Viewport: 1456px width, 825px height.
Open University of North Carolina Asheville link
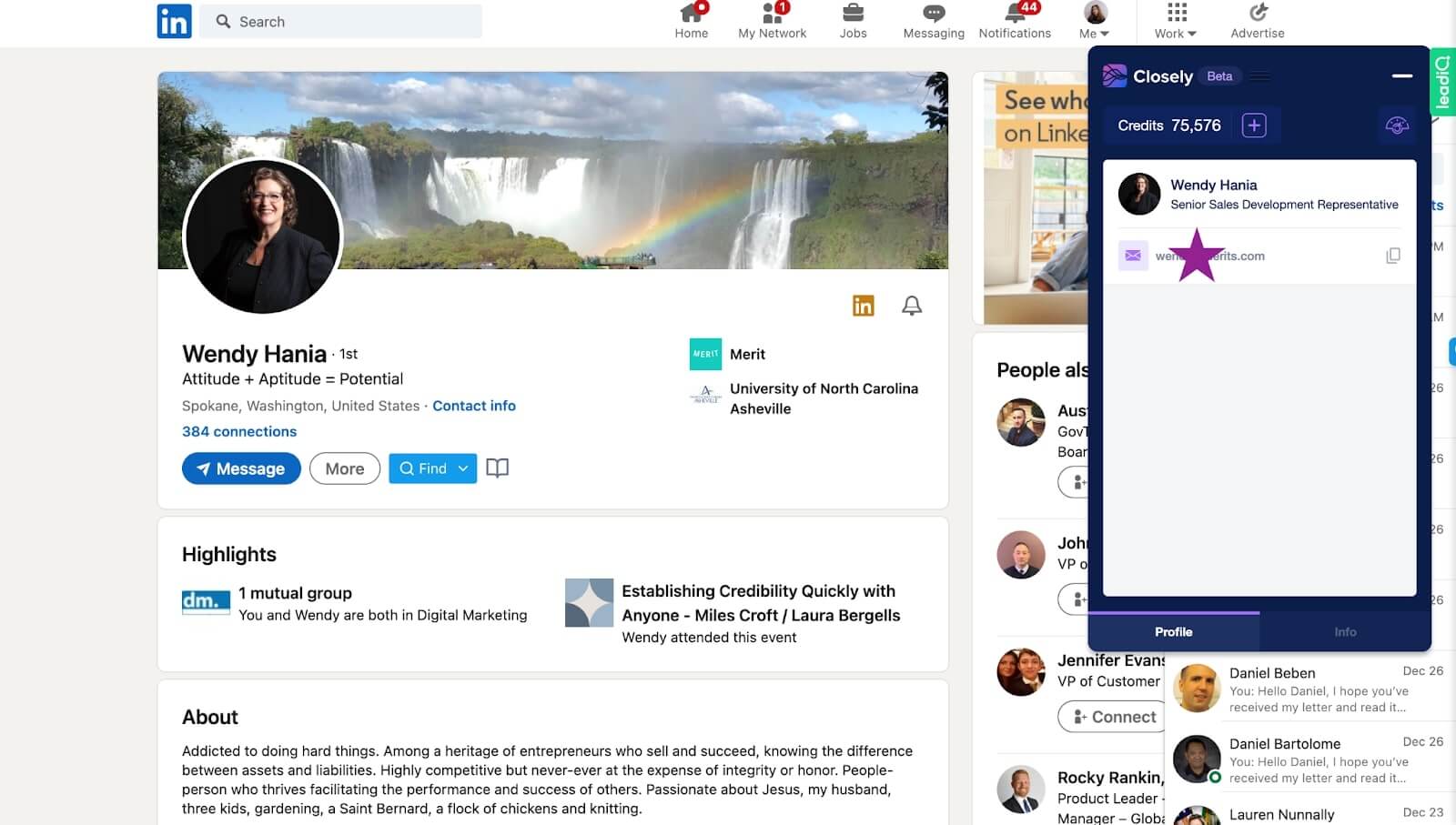pos(824,398)
